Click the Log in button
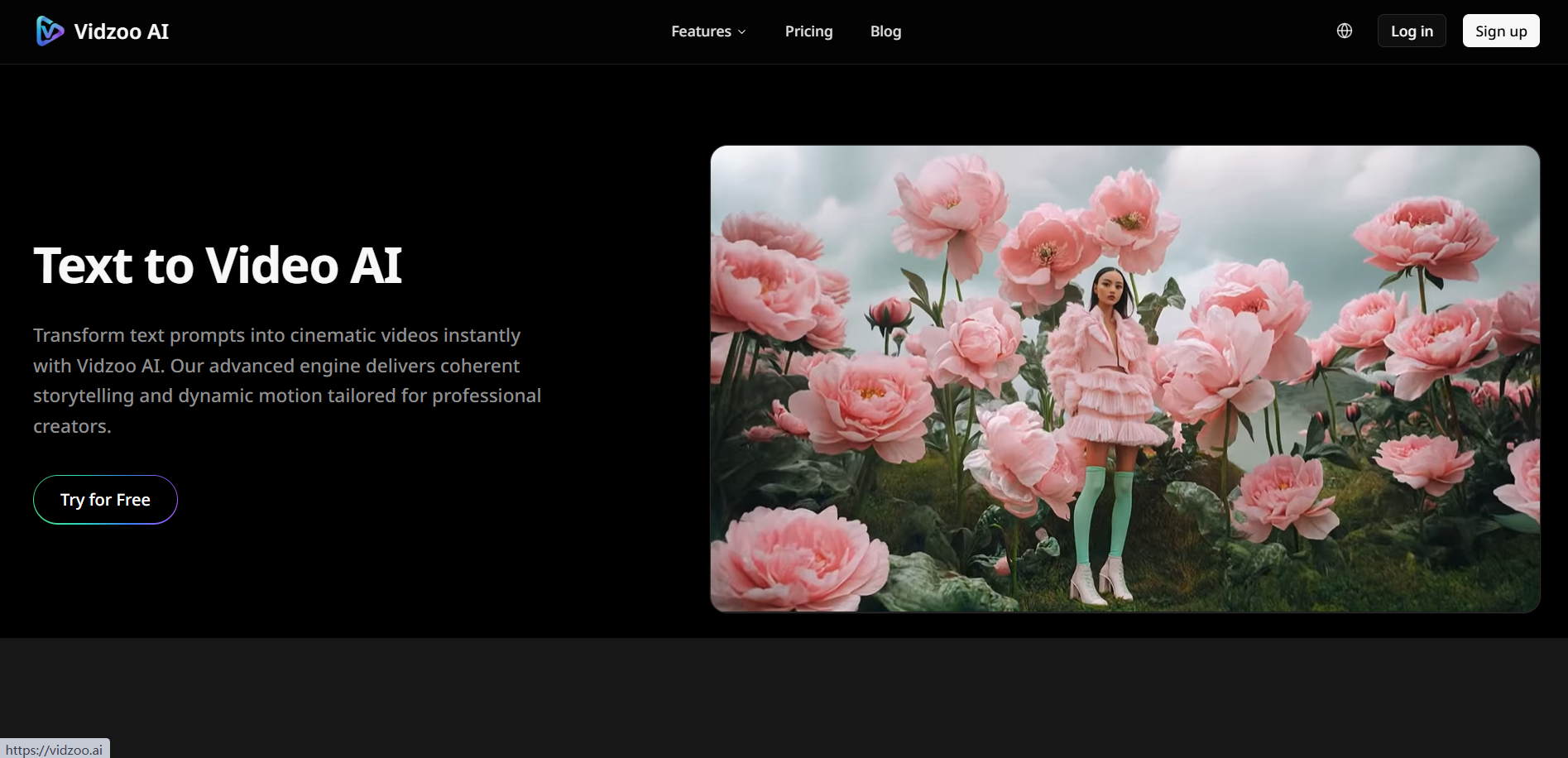 tap(1411, 30)
